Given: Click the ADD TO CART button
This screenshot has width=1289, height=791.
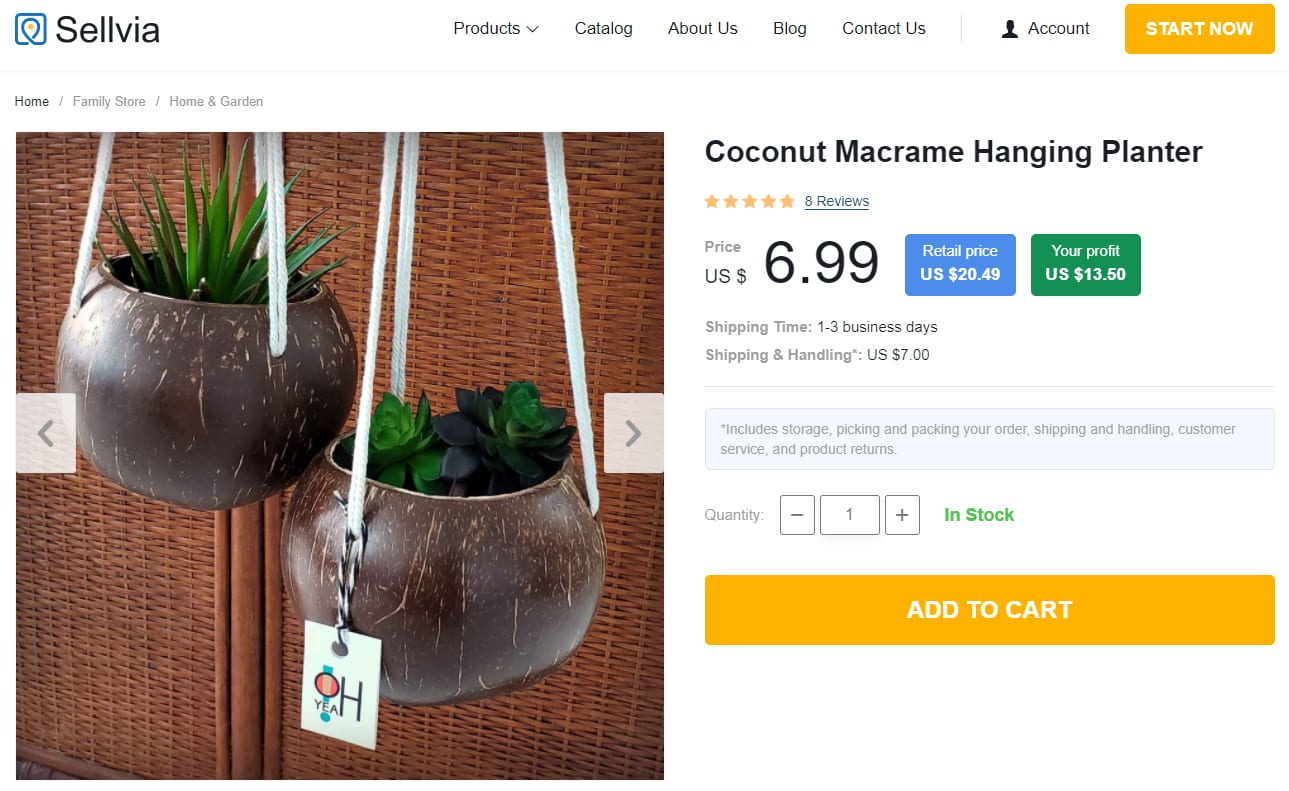Looking at the screenshot, I should 989,610.
